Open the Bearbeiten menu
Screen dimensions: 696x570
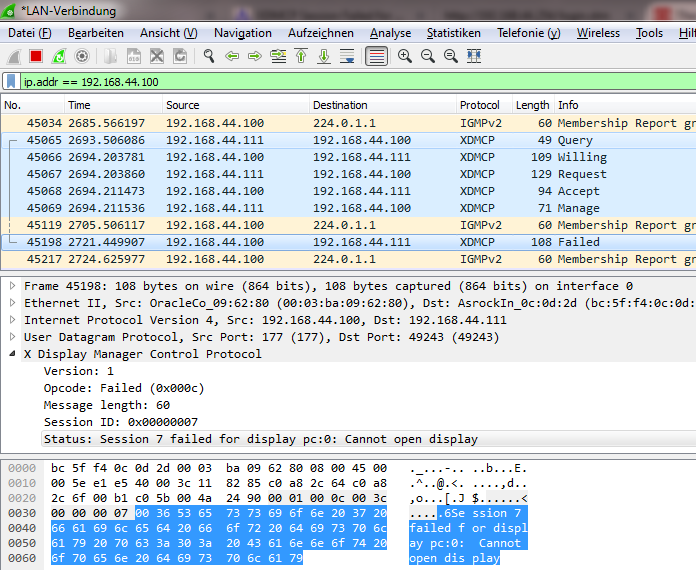tap(96, 33)
